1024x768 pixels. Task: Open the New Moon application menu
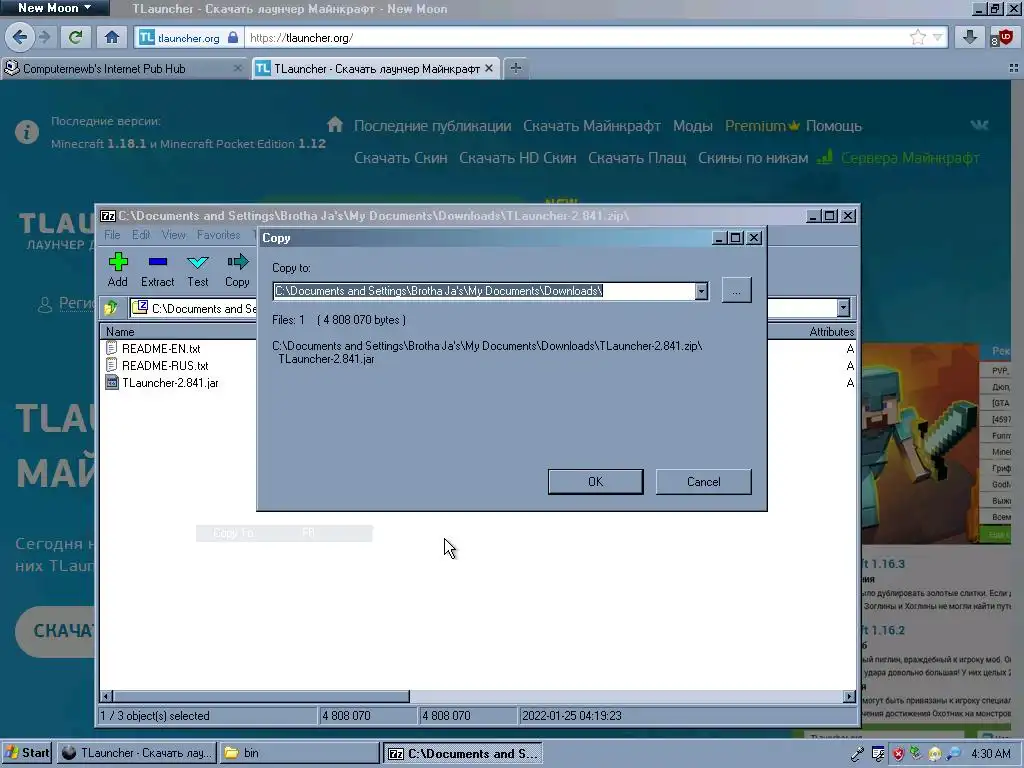54,8
